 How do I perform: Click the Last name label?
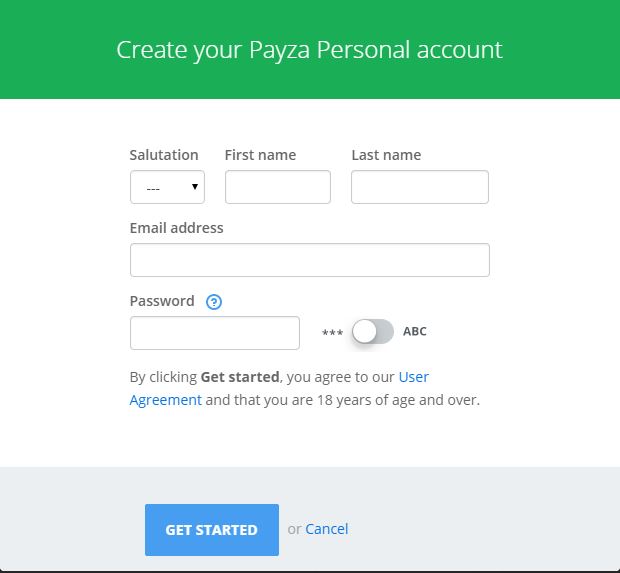(386, 155)
